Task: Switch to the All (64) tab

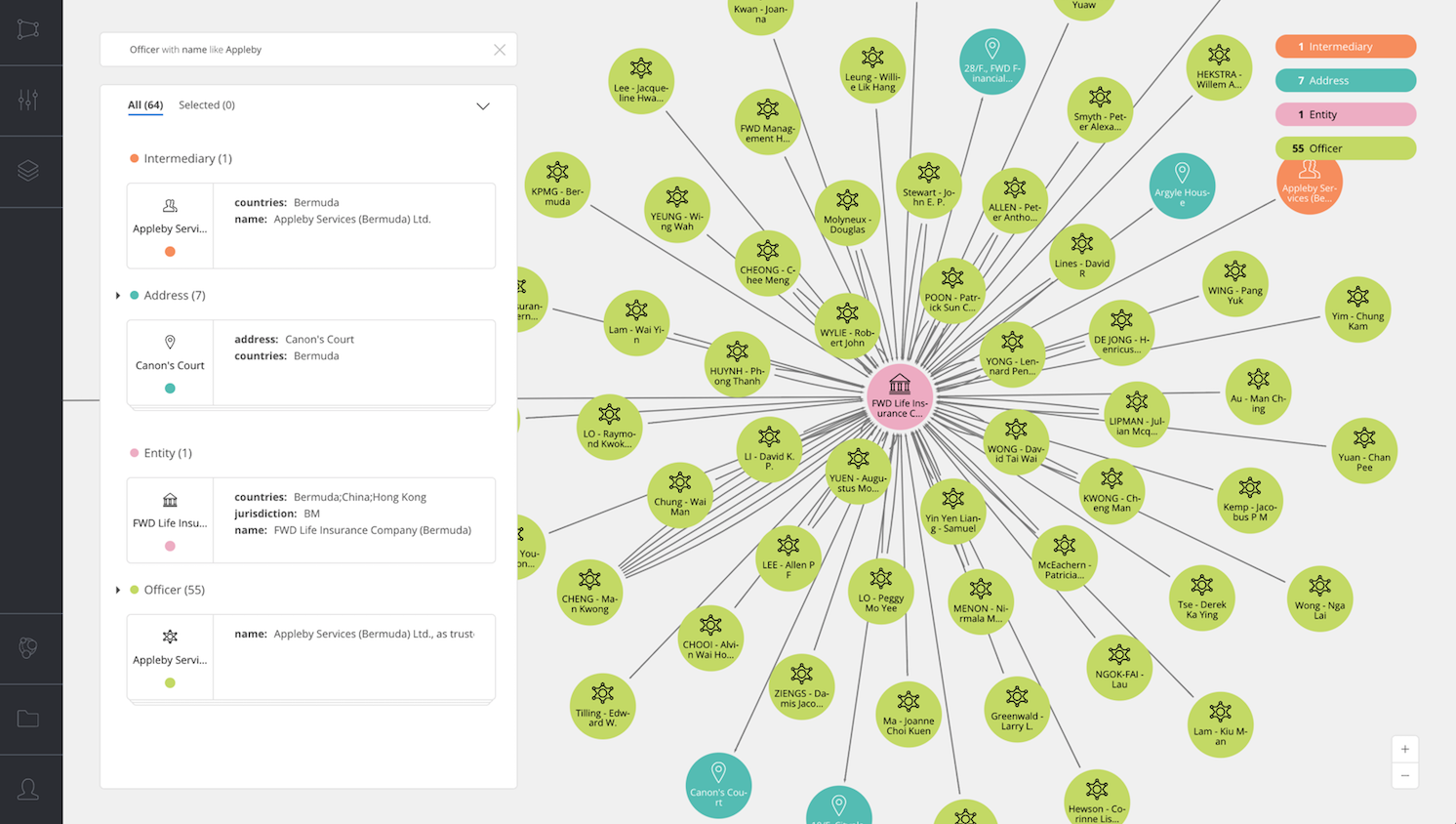Action: click(x=145, y=104)
